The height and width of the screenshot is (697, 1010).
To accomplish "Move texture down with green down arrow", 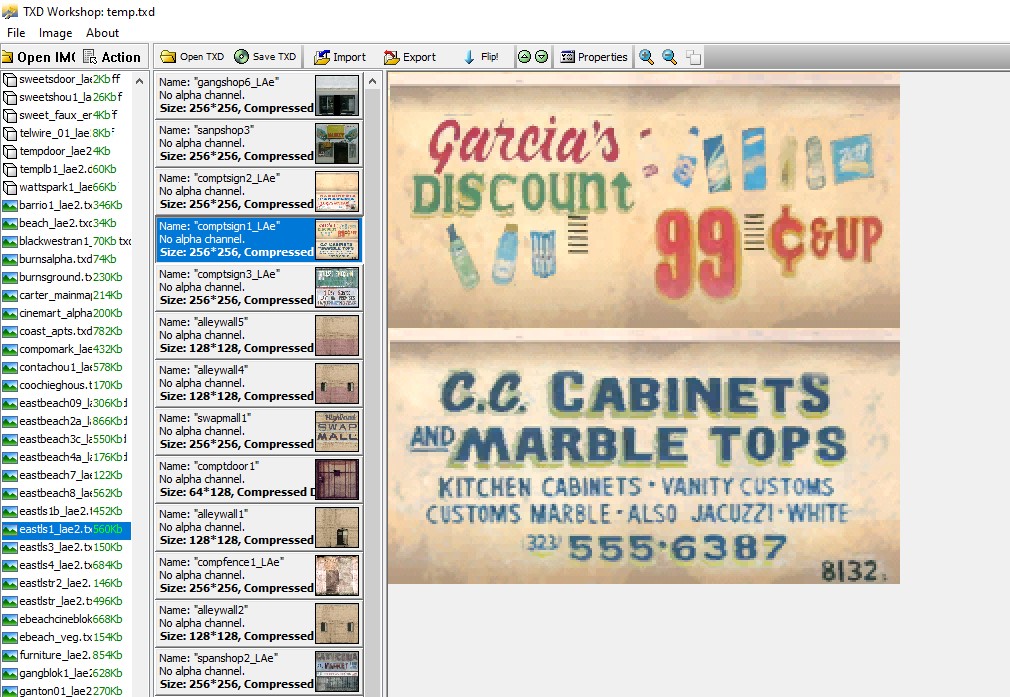I will pos(542,57).
